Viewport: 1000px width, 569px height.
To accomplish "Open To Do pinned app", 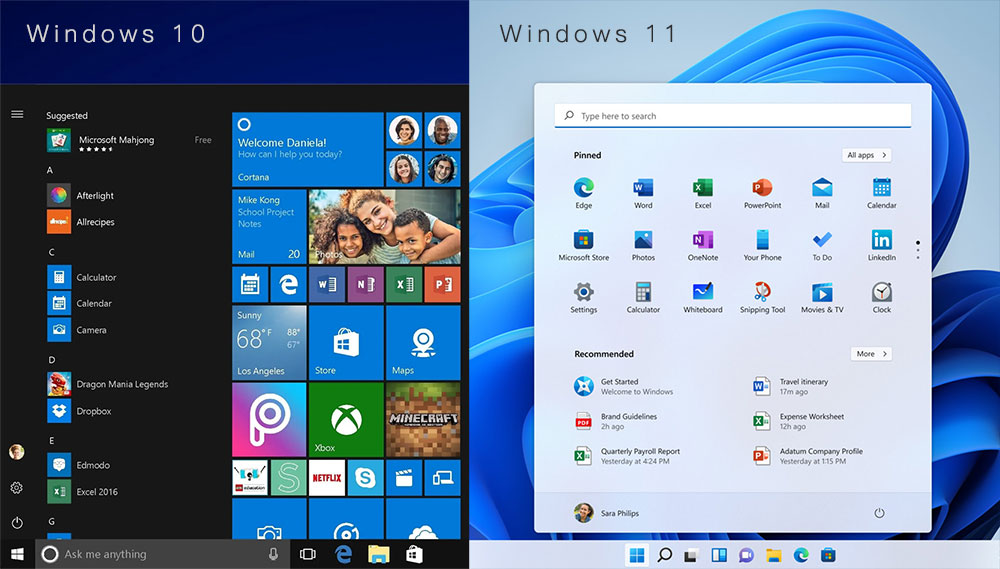I will tap(822, 245).
